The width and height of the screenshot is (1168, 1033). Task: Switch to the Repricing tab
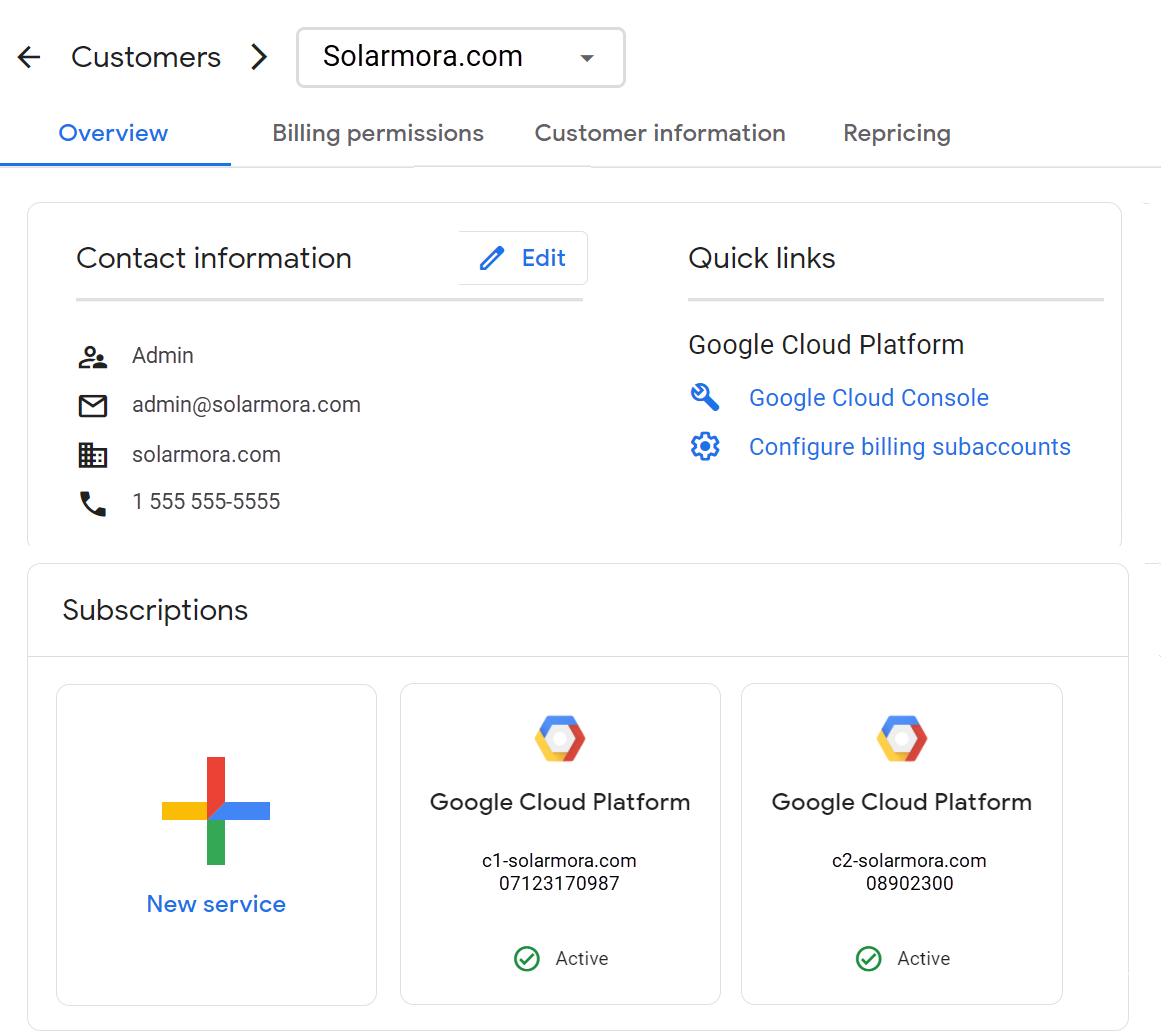pos(897,133)
